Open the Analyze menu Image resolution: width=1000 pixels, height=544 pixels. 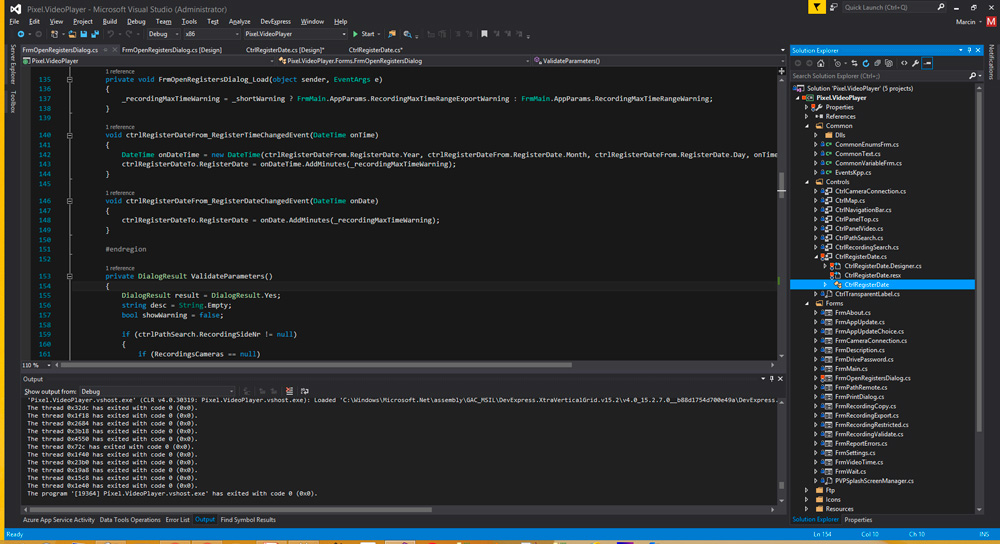(239, 22)
